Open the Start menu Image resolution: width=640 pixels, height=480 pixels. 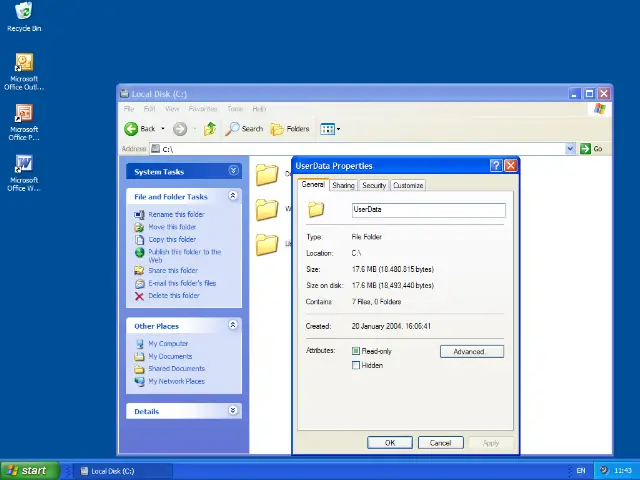coord(27,470)
